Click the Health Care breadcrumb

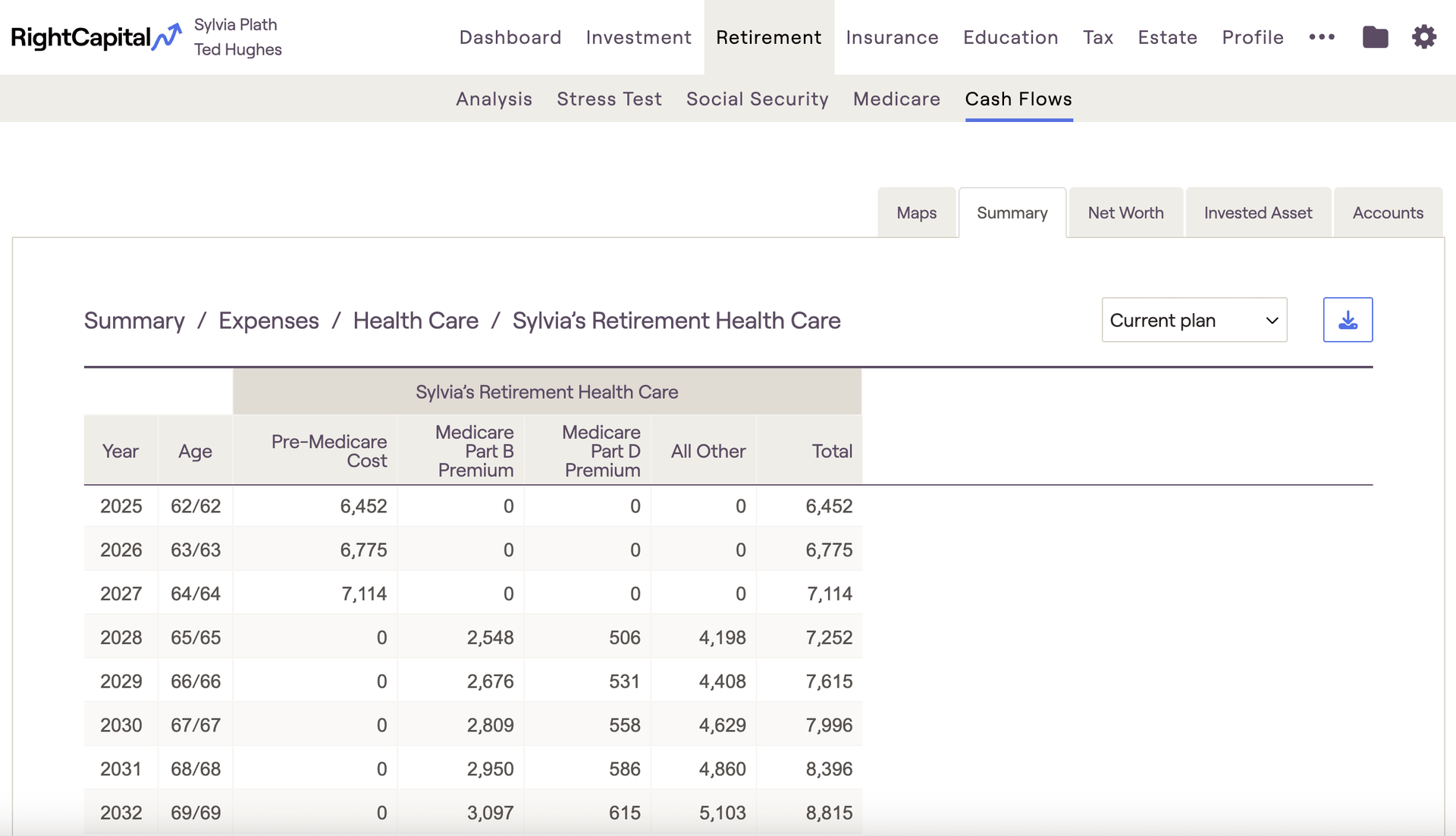pos(416,321)
